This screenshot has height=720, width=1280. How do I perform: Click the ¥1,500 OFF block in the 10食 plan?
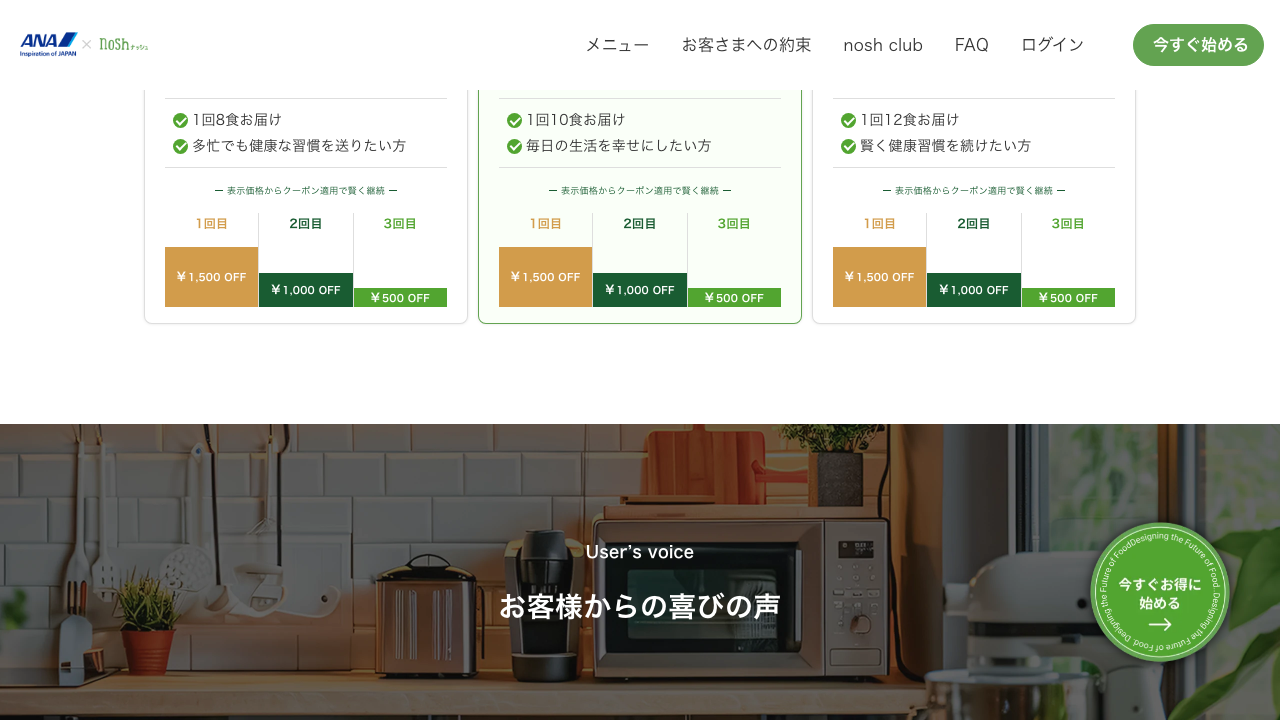coord(545,277)
